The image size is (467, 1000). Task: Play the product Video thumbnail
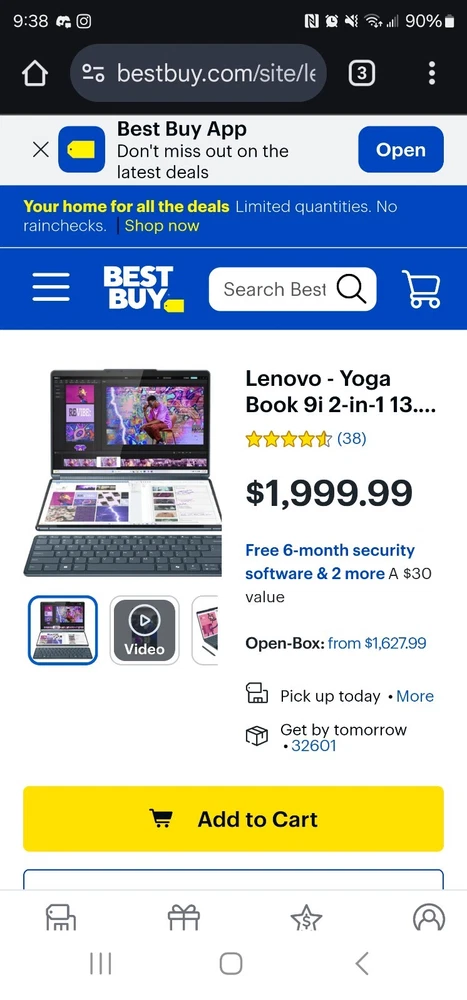tap(144, 630)
